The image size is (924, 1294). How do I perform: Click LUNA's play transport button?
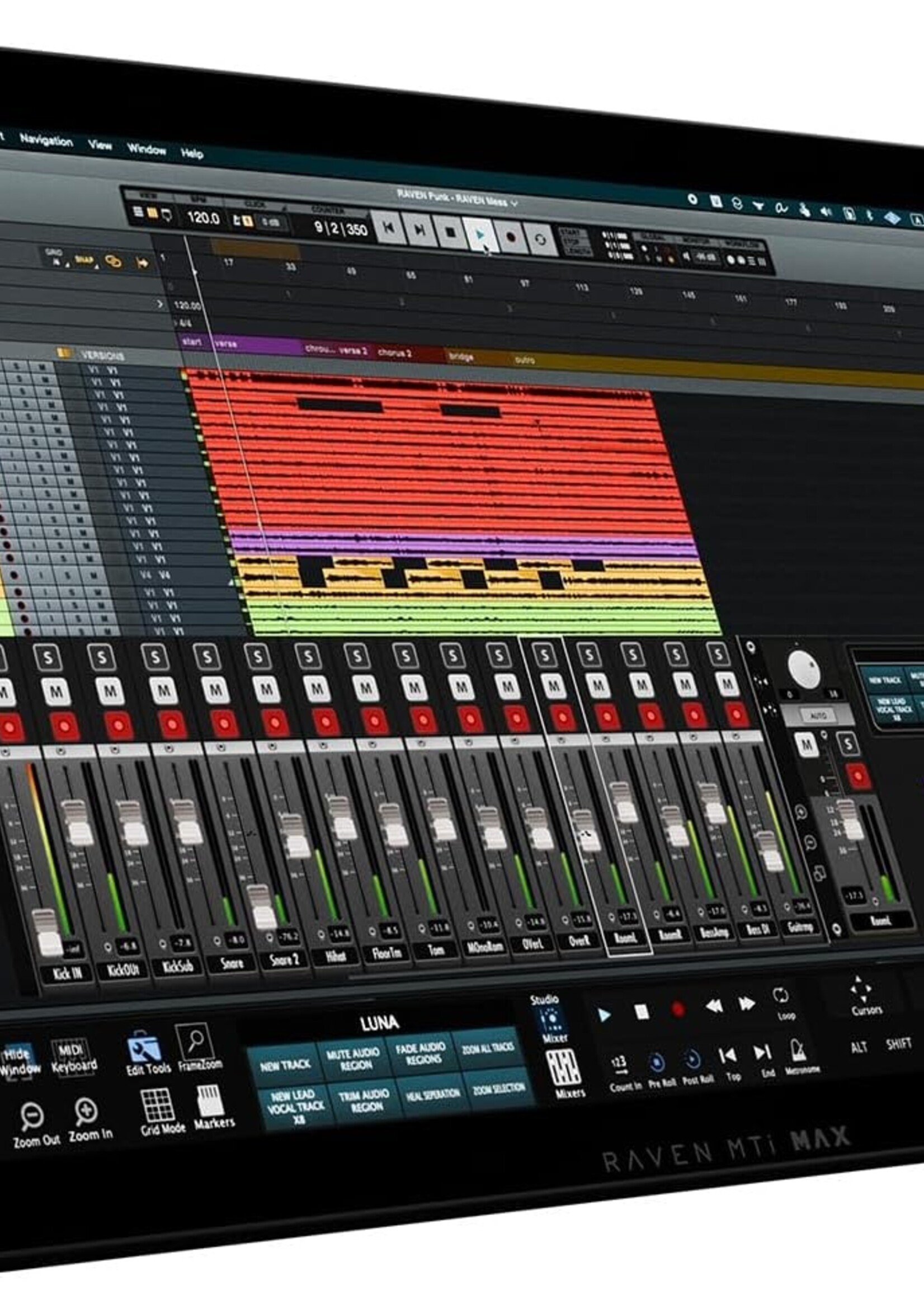coord(480,234)
